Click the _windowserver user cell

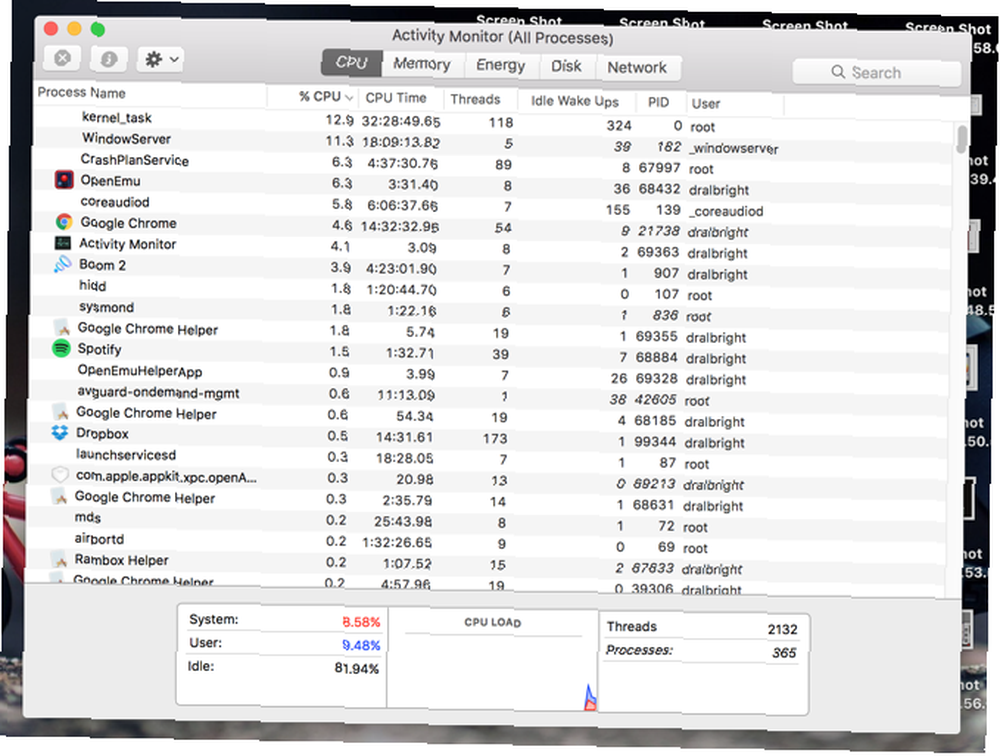(733, 148)
